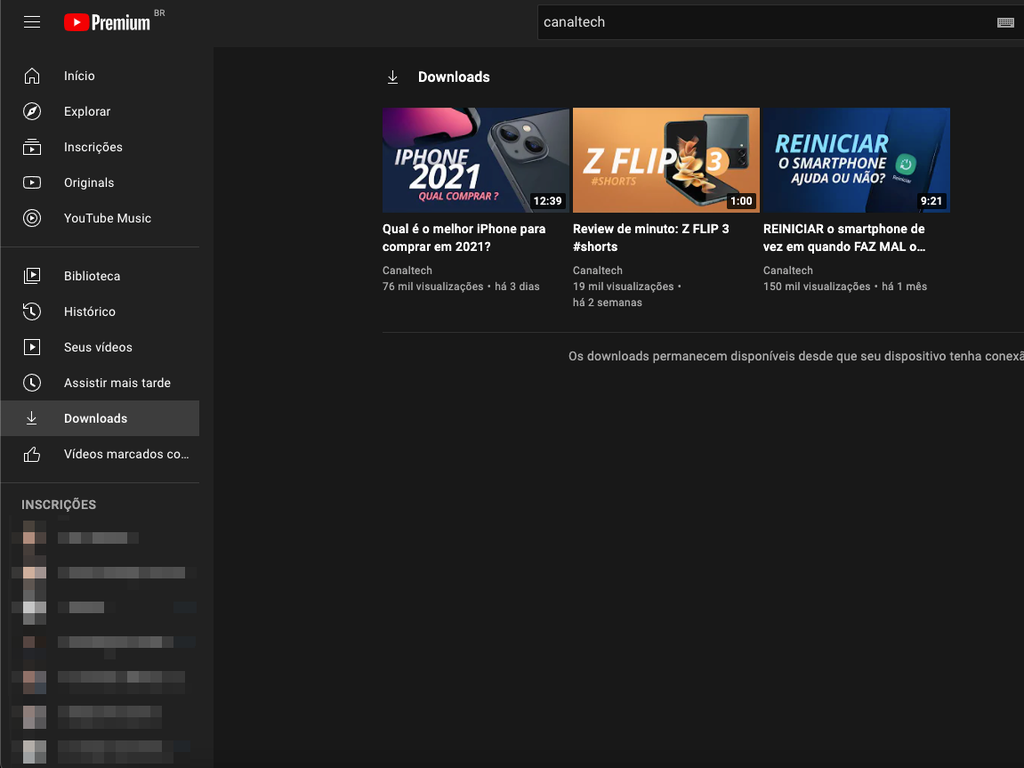Click the Histórico clock icon
The height and width of the screenshot is (768, 1024).
(x=32, y=312)
